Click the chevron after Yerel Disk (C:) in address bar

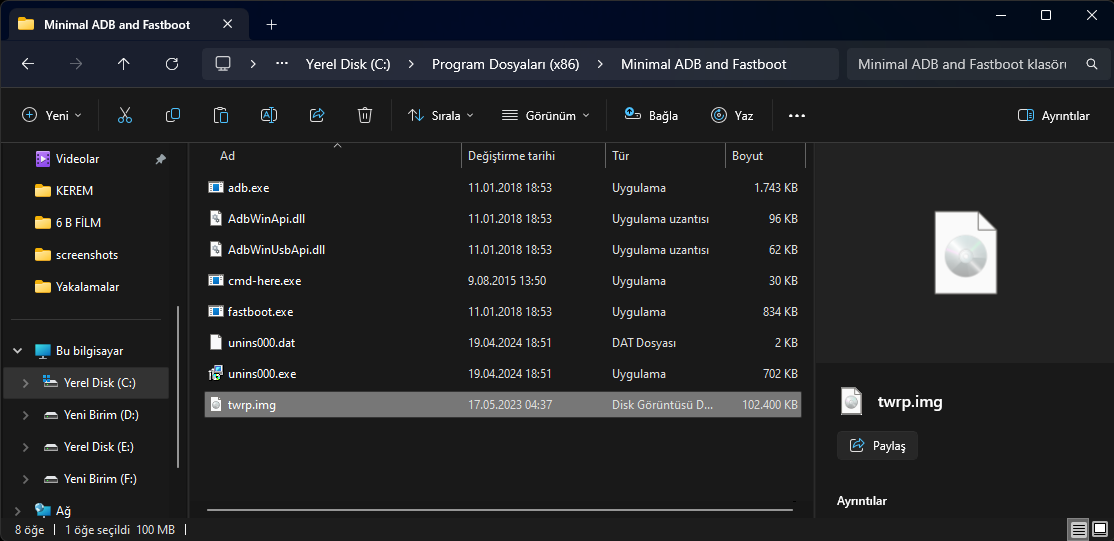[x=411, y=64]
